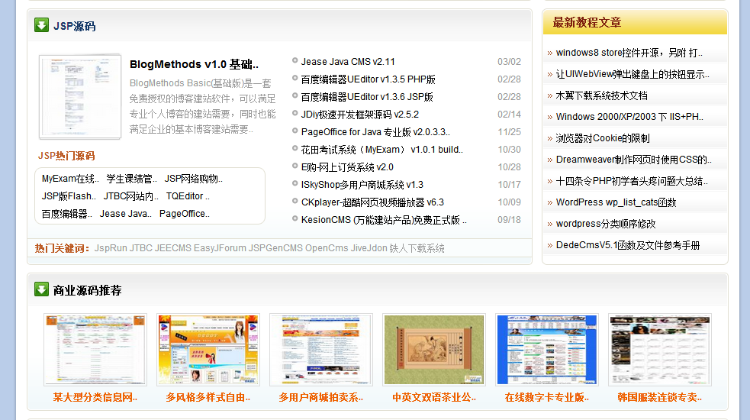Click hot source 学生课绩管.. link
Screen dimensions: 750x420
132,179
